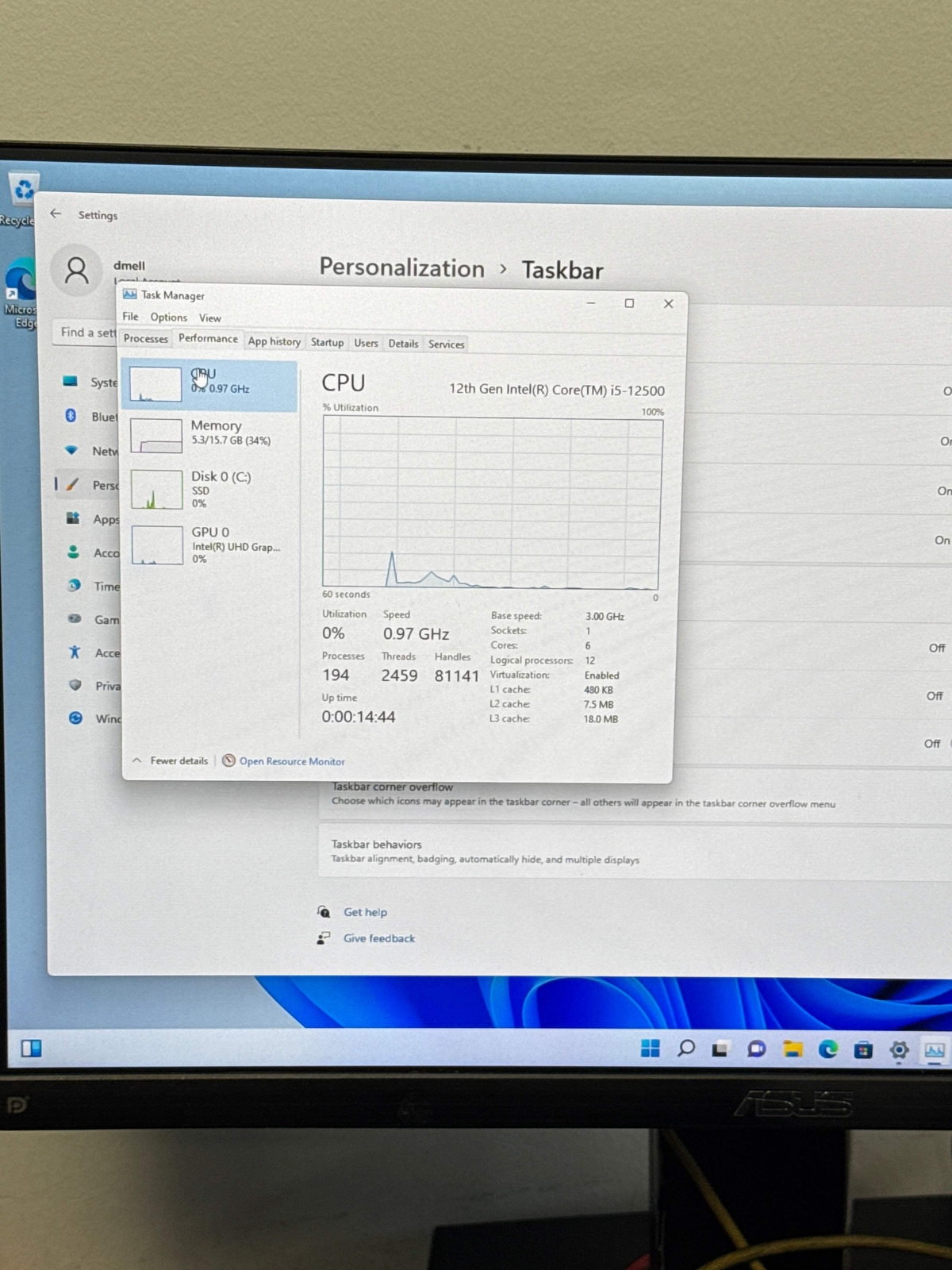Select the Memory graph thumbnail in Task Manager

[156, 436]
